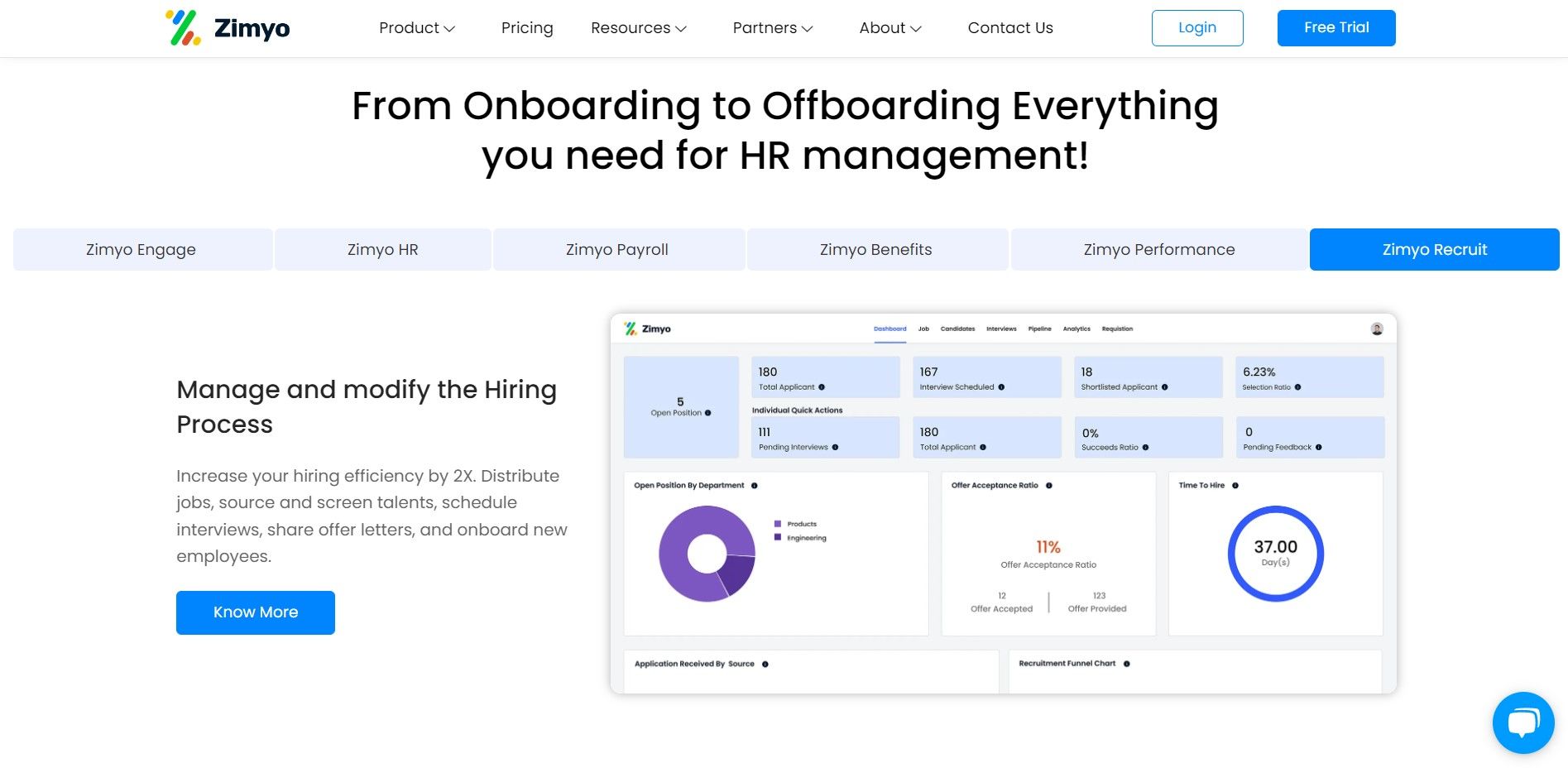Click the 'Offer Provided' label
This screenshot has height=768, width=1568.
pos(1097,609)
